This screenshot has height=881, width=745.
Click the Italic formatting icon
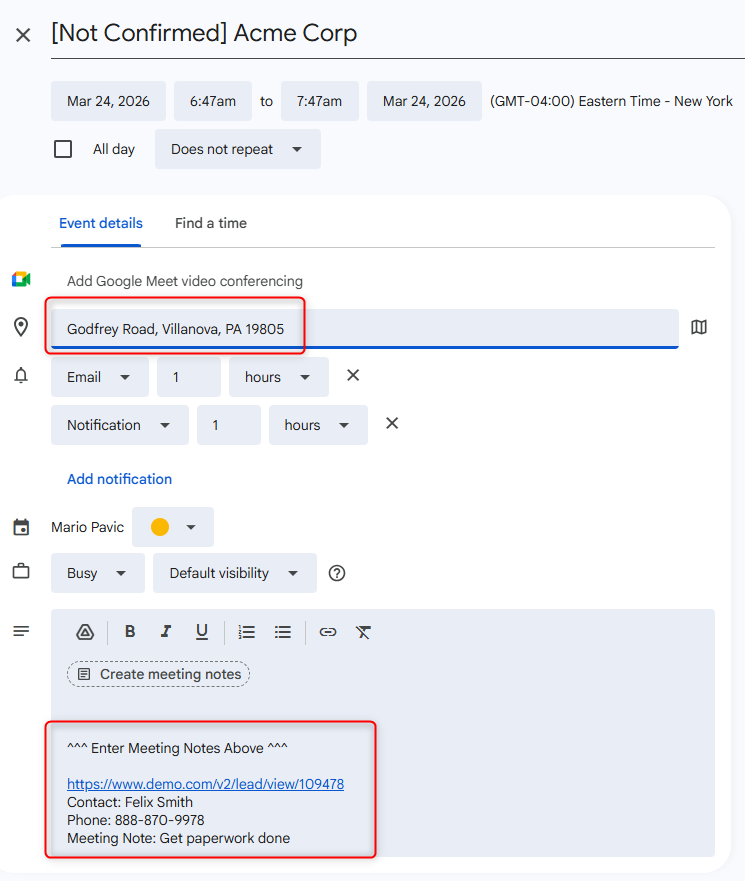pyautogui.click(x=166, y=632)
